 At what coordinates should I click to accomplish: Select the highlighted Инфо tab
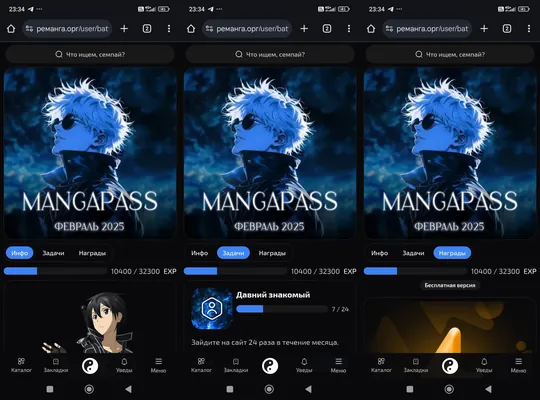20,253
